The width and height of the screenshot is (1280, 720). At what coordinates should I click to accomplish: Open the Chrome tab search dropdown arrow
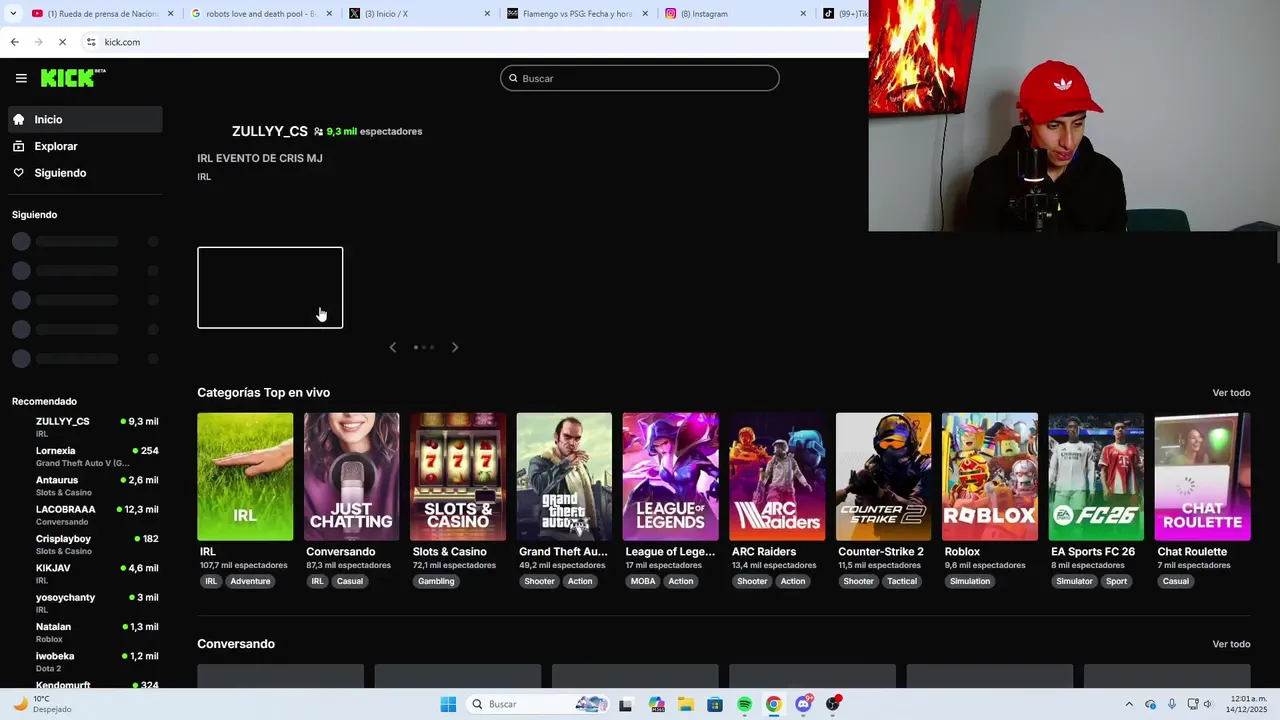pyautogui.click(x=13, y=14)
